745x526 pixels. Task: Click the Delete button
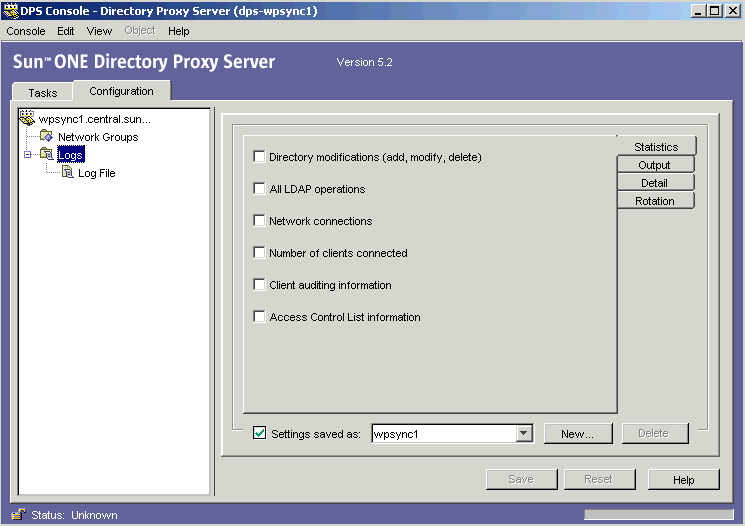pos(654,433)
